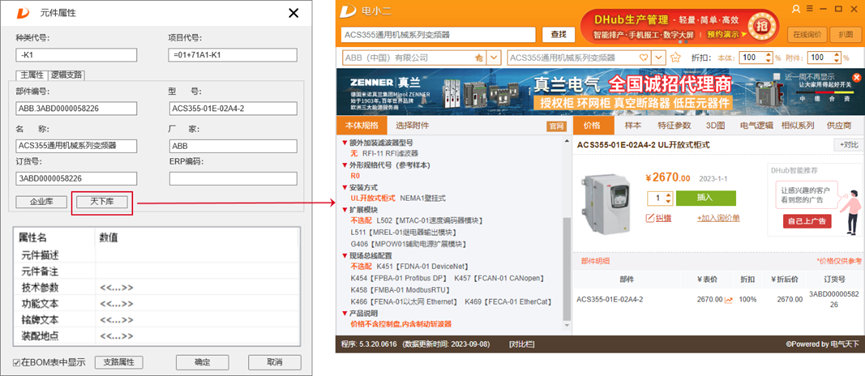Open the 选择附件 tab
The height and width of the screenshot is (376, 865).
click(412, 125)
